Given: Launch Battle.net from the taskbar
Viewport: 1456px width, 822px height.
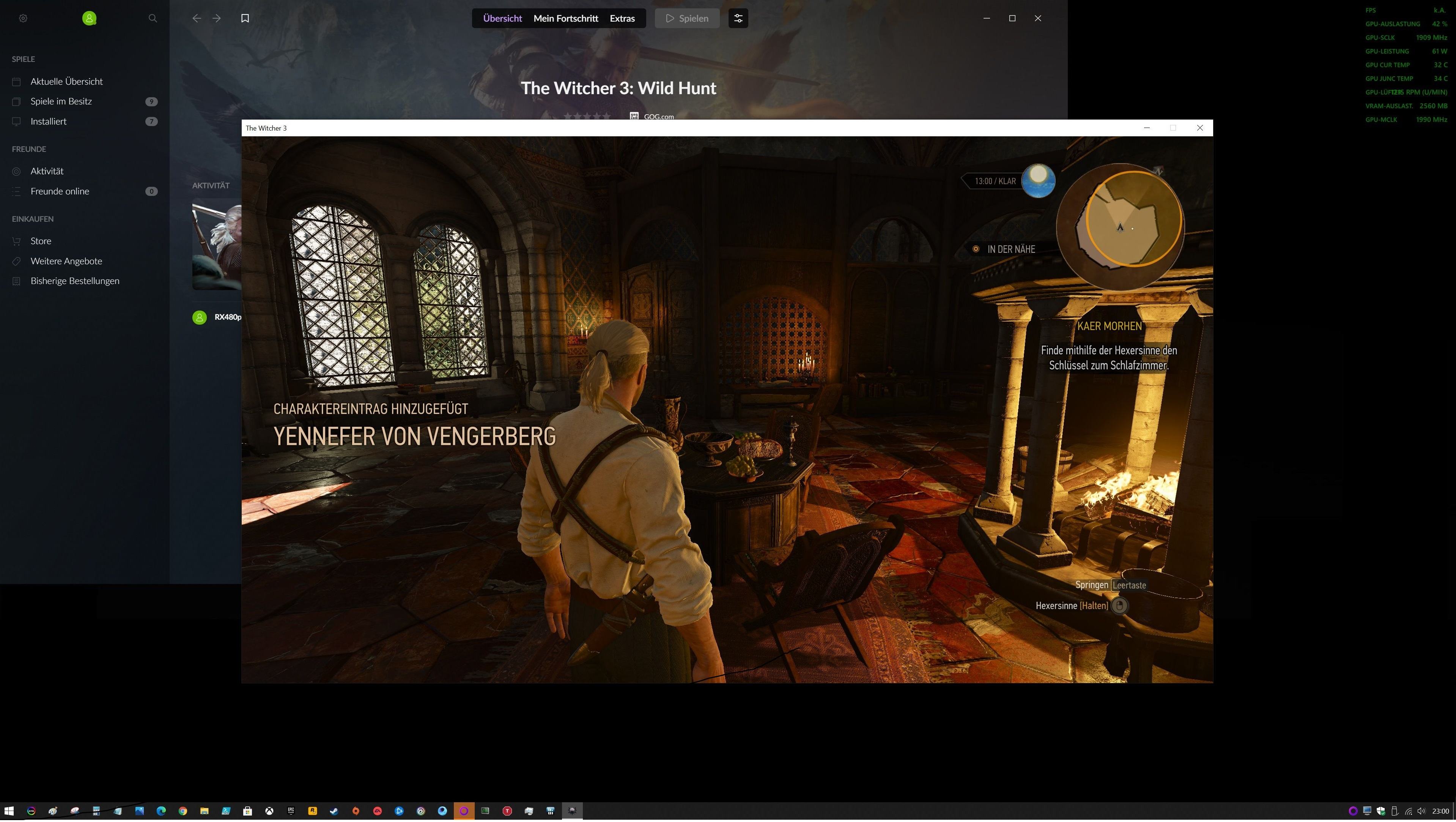Looking at the screenshot, I should [x=399, y=812].
